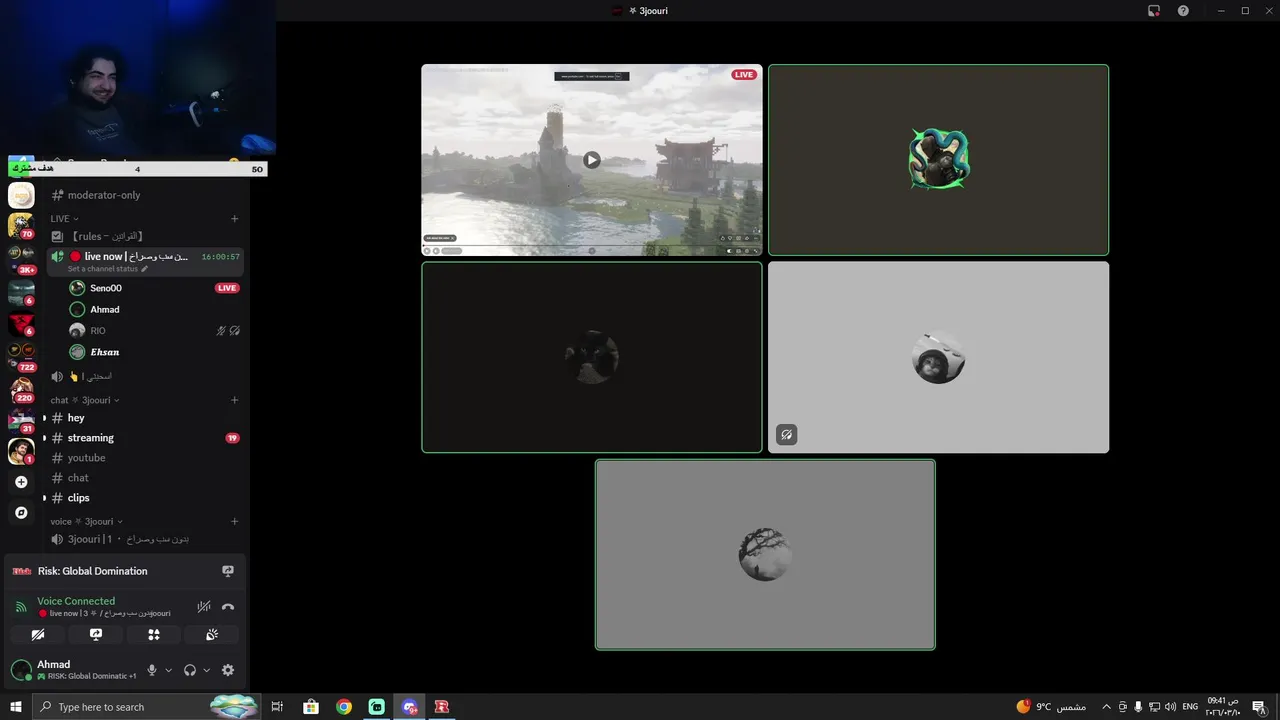Open Google Chrome from the taskbar
Screen dimensions: 1280x720
344,707
